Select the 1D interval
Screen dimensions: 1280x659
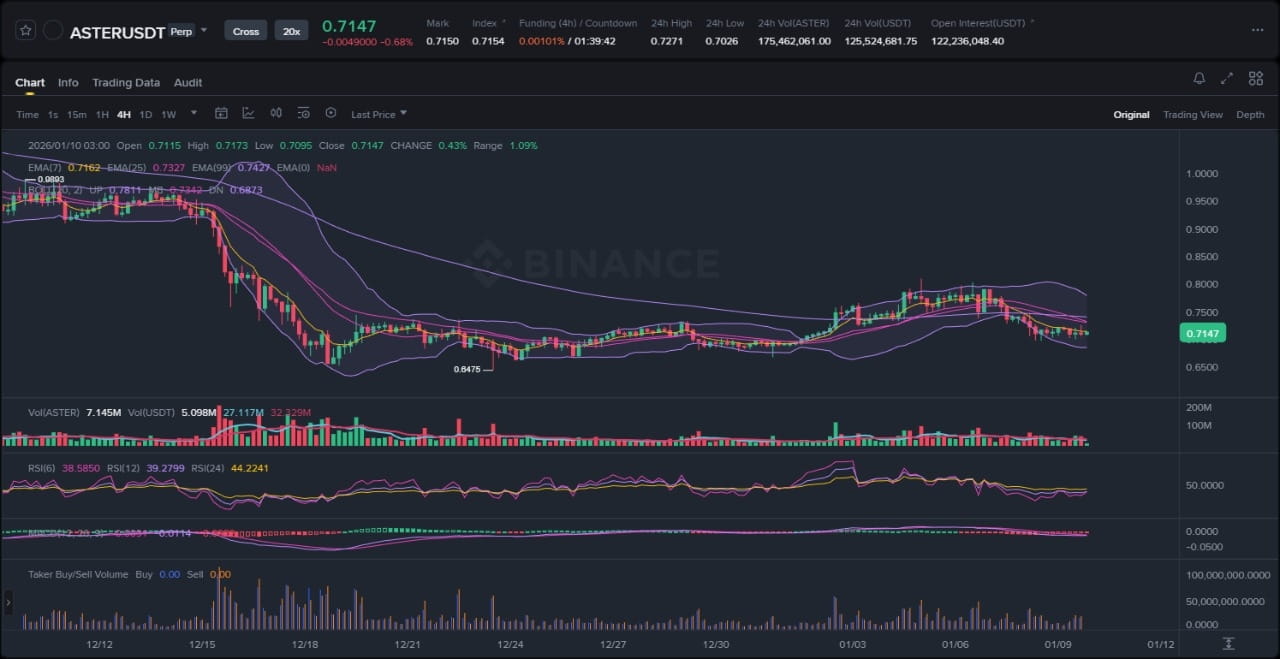coord(146,114)
